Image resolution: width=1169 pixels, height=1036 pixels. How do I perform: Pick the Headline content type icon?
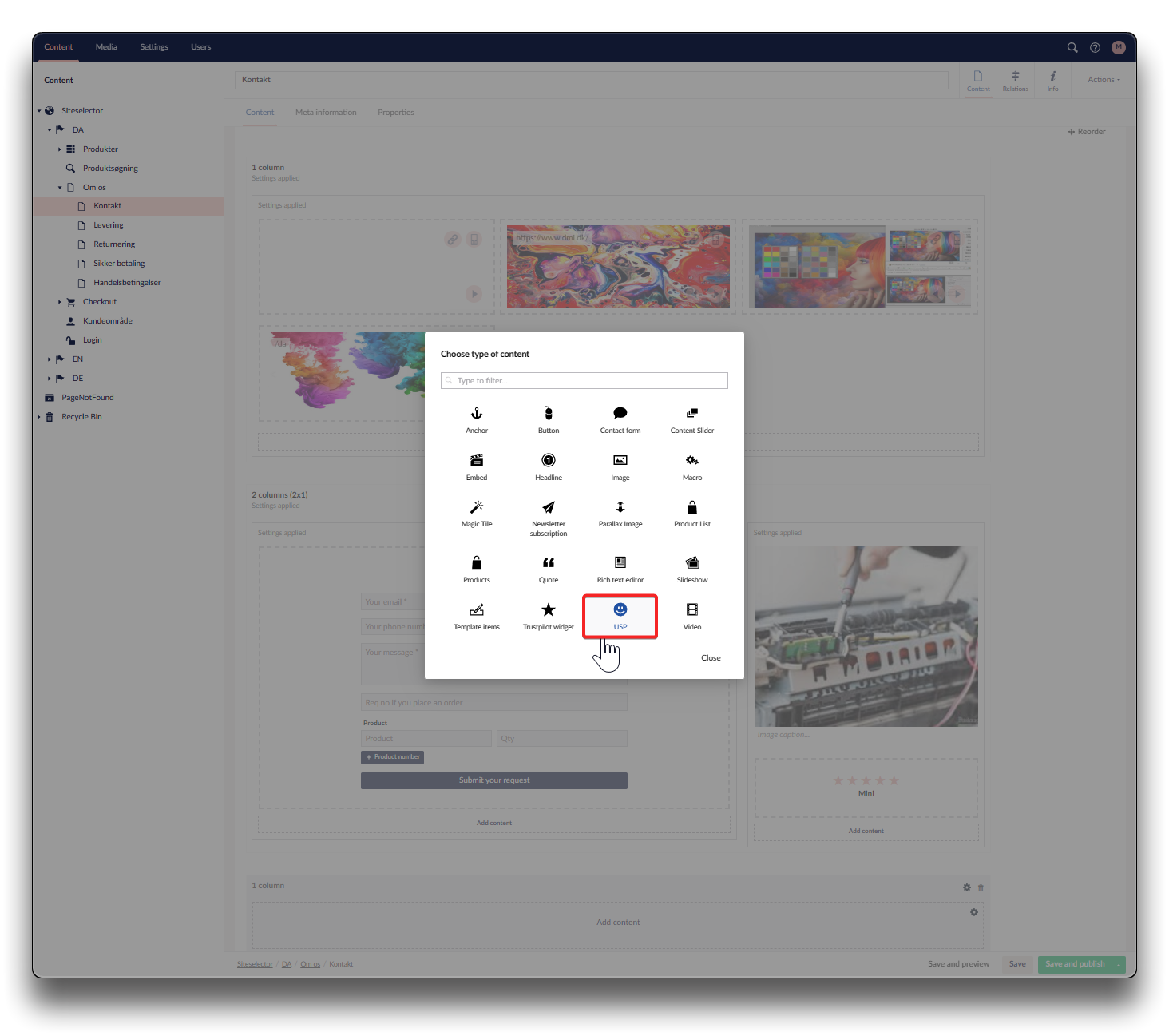tap(549, 461)
